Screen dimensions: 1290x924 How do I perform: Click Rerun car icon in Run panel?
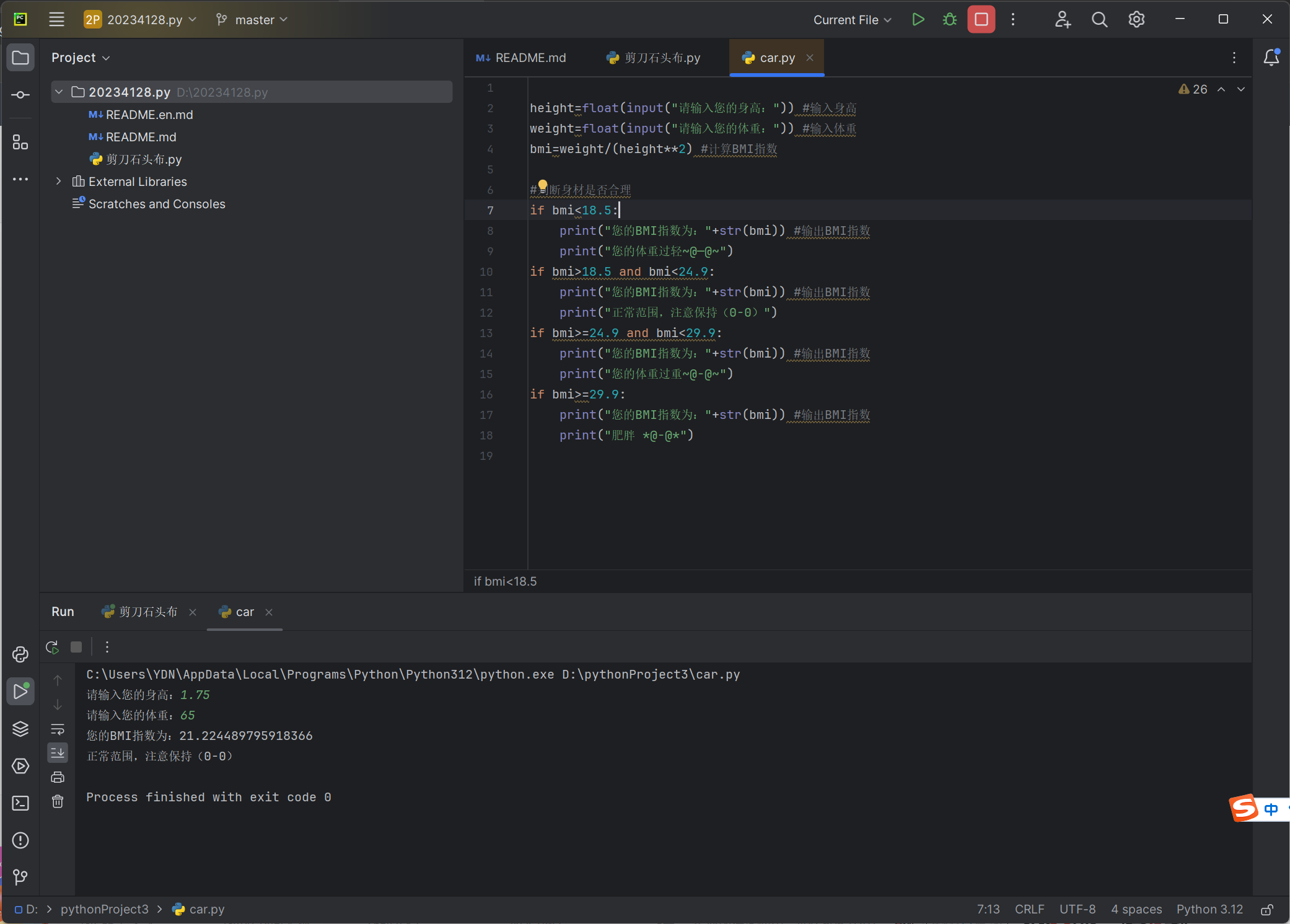[53, 647]
